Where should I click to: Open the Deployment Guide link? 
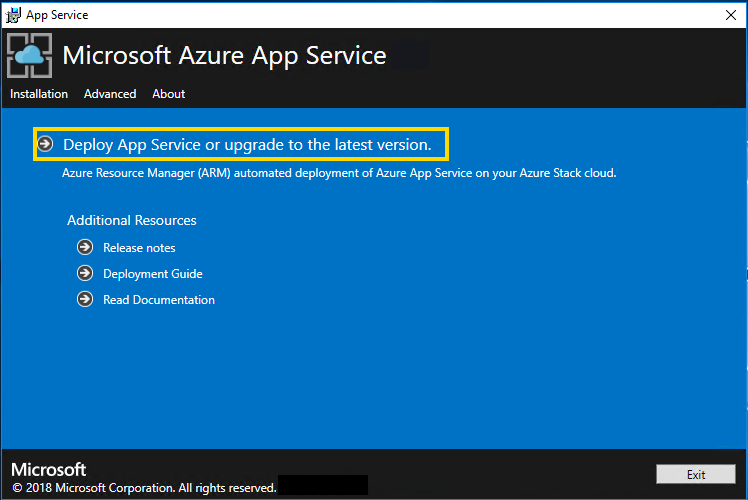(153, 274)
